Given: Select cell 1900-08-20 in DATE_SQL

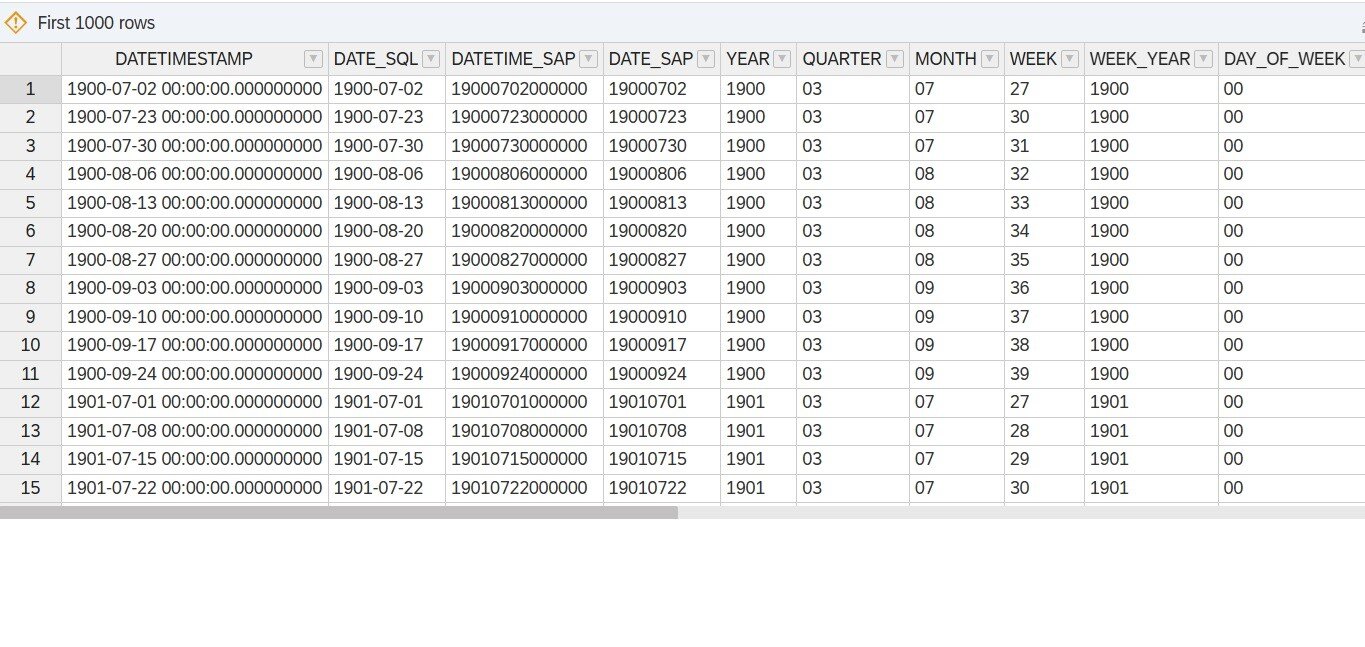Looking at the screenshot, I should click(x=387, y=231).
